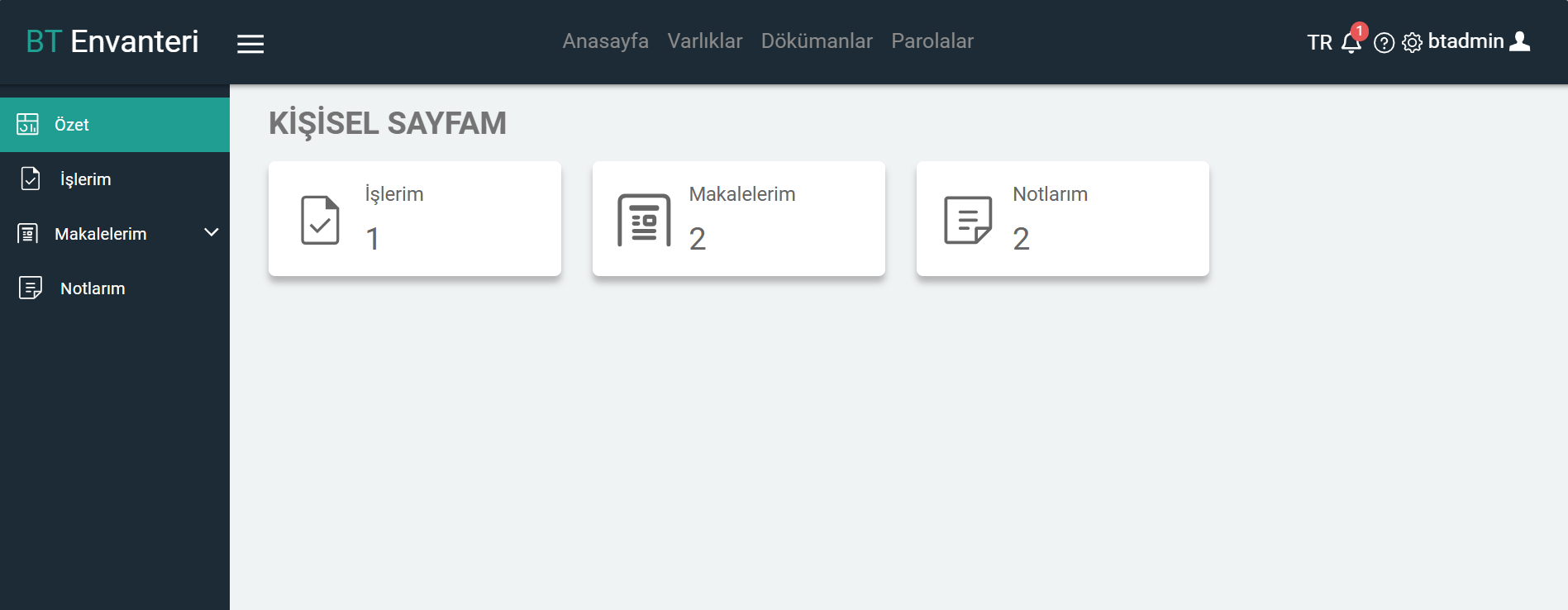This screenshot has width=1568, height=610.
Task: Open the btadmin user menu
Action: tap(1466, 41)
